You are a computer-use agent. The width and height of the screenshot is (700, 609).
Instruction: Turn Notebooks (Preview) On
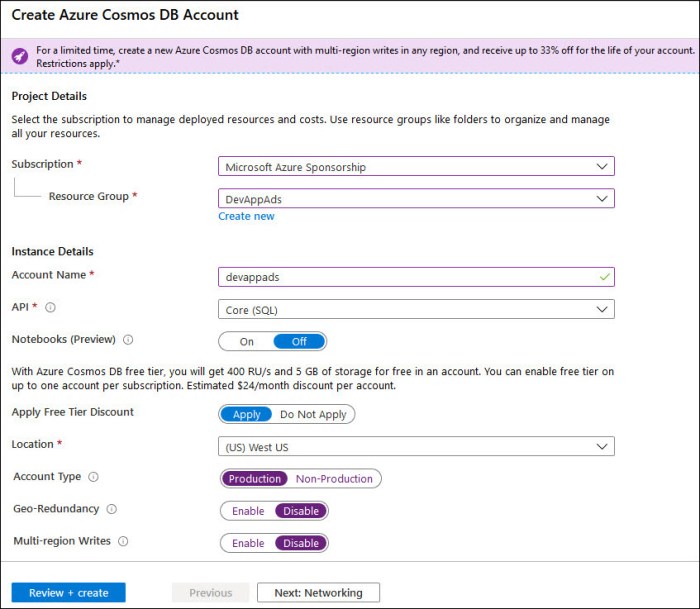[246, 342]
